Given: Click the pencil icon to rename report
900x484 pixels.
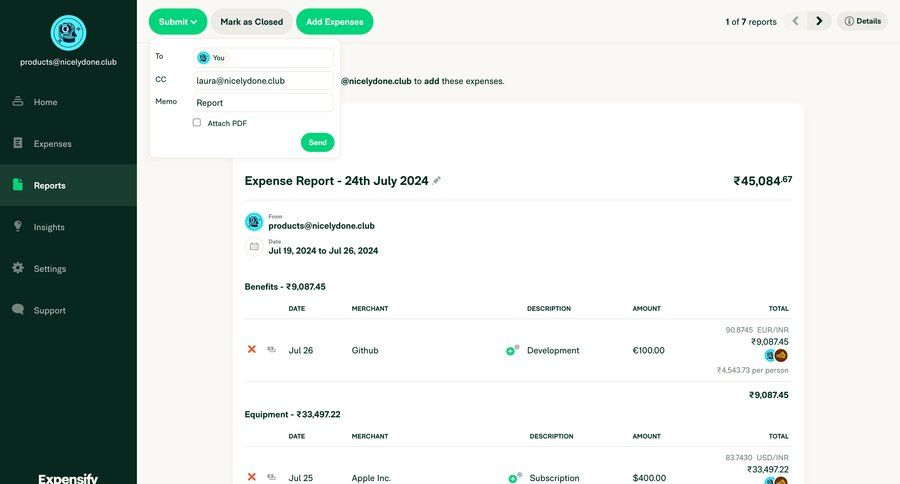Looking at the screenshot, I should tap(437, 181).
